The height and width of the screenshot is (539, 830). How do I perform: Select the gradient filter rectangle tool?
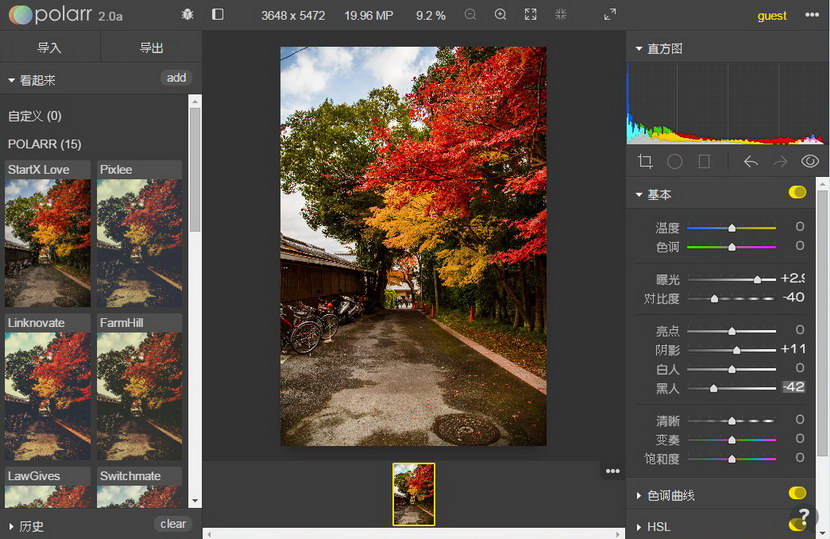[704, 161]
